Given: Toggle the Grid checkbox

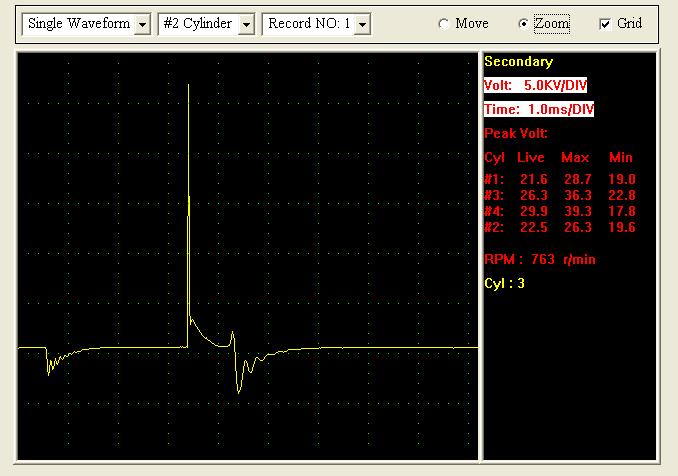Looking at the screenshot, I should (x=605, y=24).
